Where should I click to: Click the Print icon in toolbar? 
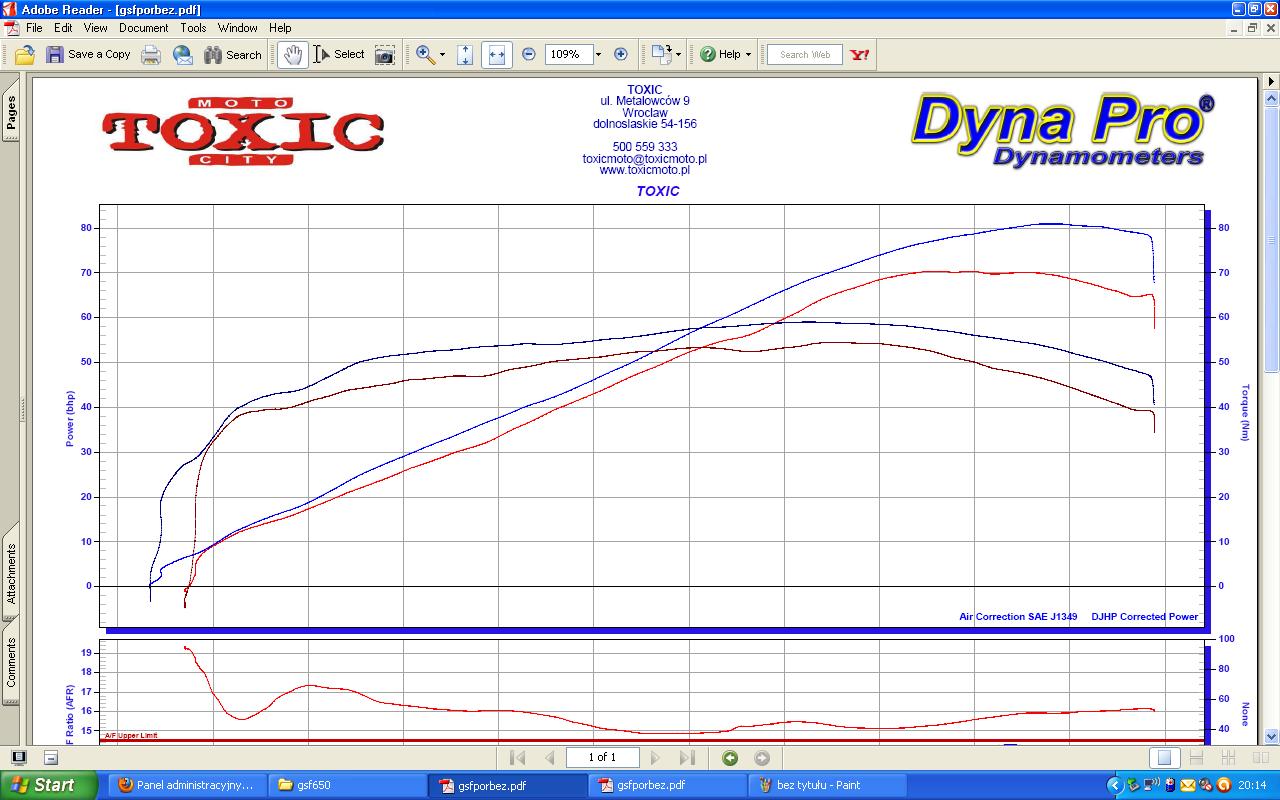click(x=151, y=55)
